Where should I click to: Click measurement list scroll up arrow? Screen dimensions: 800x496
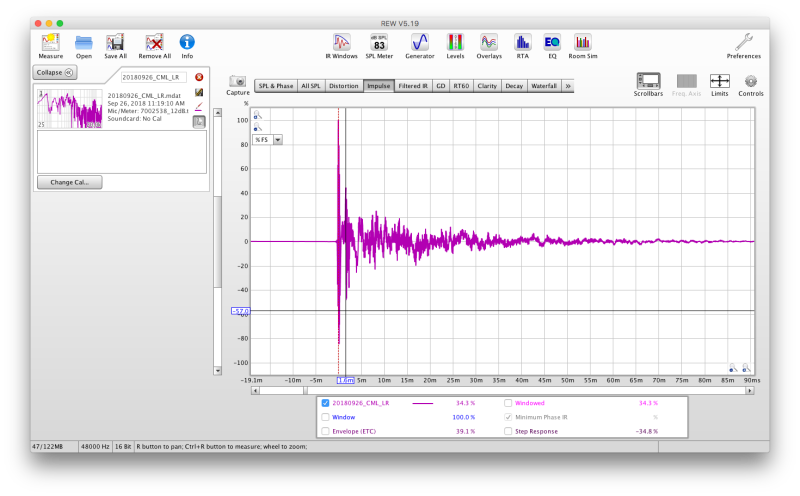218,112
